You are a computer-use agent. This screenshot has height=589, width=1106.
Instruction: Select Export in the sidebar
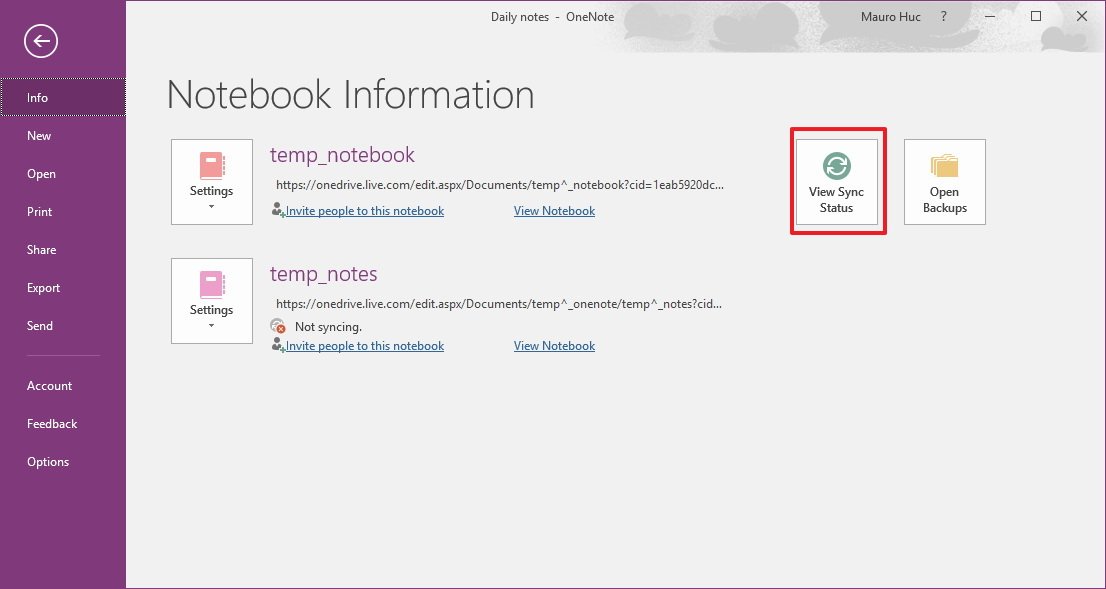(43, 288)
